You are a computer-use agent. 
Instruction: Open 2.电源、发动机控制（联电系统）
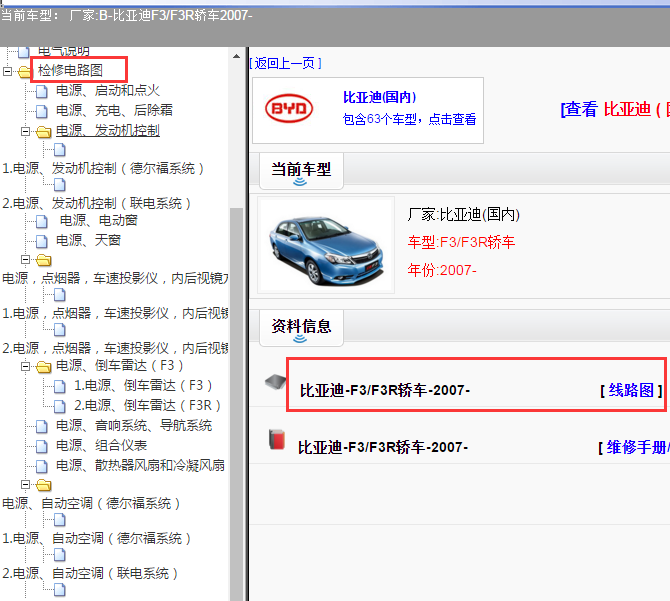pyautogui.click(x=97, y=203)
